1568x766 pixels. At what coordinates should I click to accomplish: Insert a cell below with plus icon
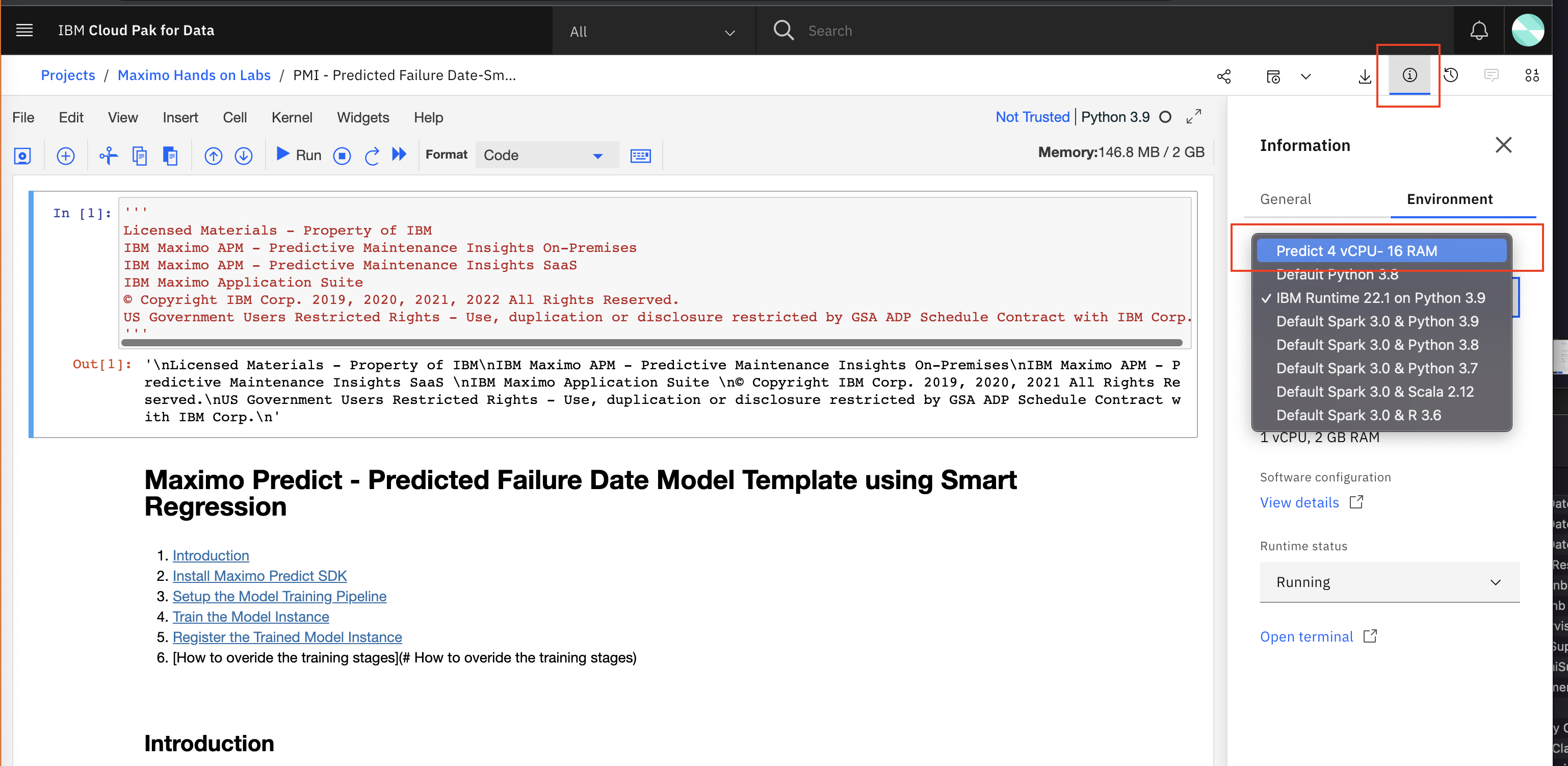pos(66,156)
